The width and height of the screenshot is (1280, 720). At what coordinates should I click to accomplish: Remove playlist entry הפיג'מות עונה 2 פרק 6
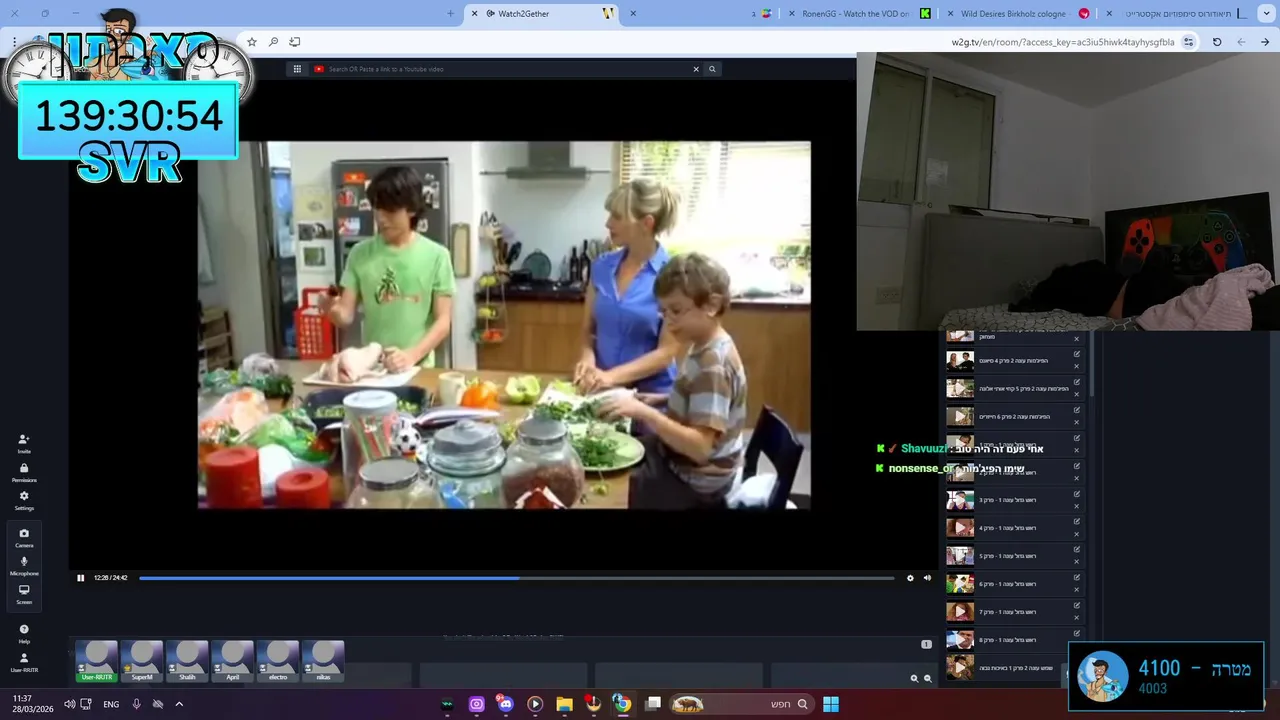click(1077, 422)
